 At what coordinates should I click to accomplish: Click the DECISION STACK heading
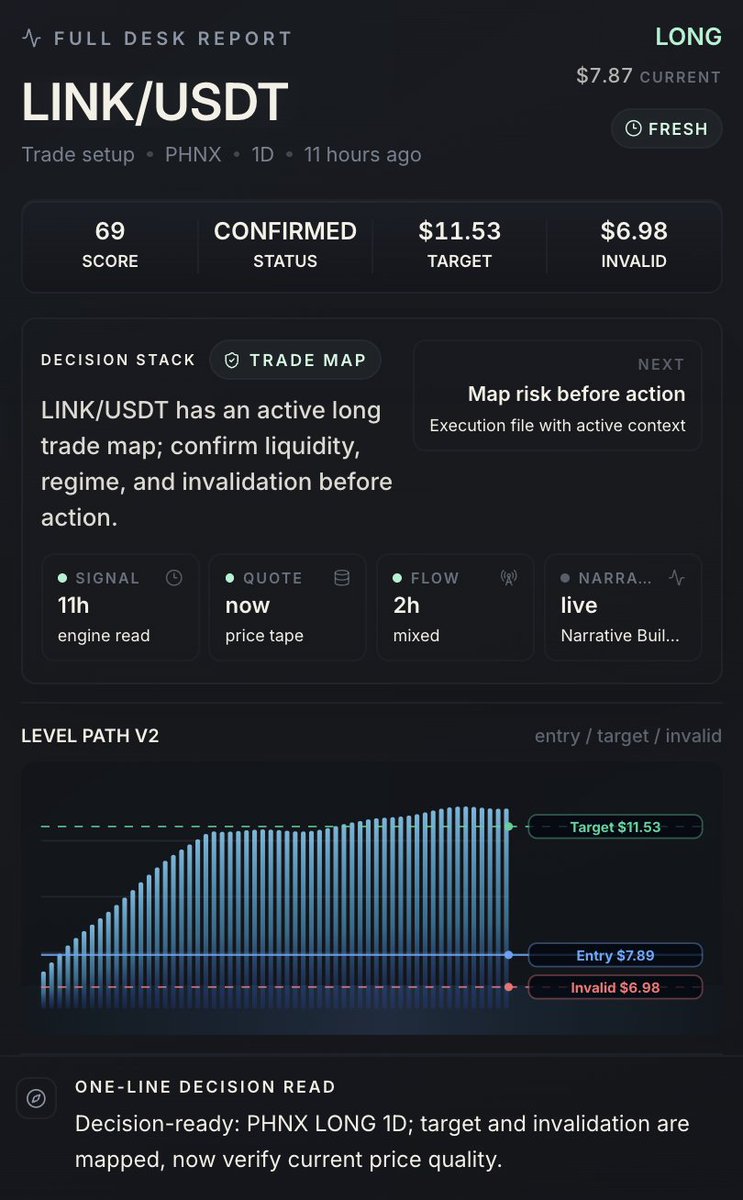tap(118, 360)
